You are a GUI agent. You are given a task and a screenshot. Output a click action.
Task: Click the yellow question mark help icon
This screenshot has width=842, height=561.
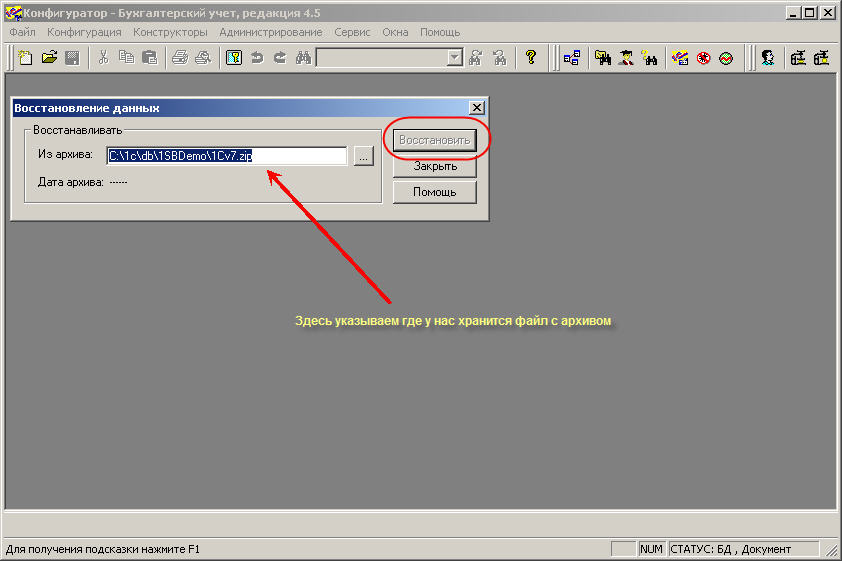click(x=531, y=57)
